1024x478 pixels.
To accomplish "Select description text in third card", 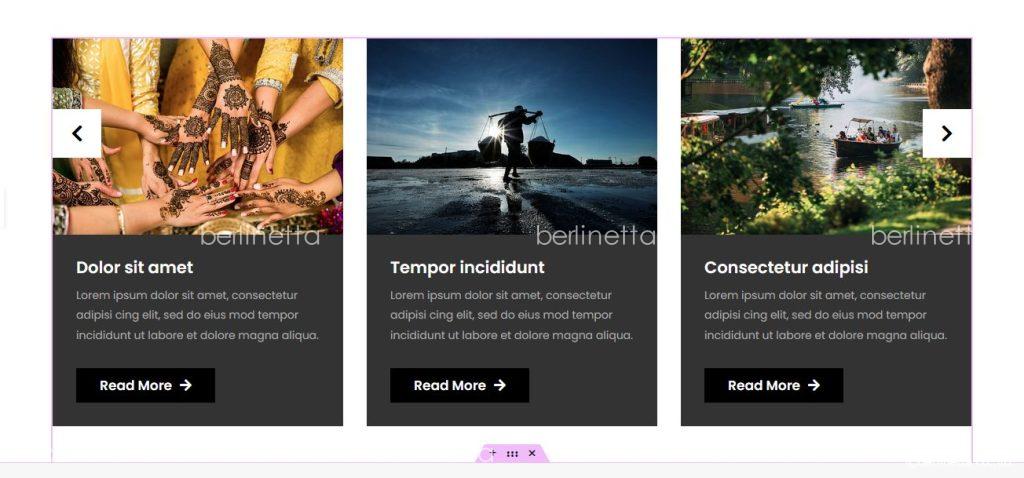I will pos(825,315).
